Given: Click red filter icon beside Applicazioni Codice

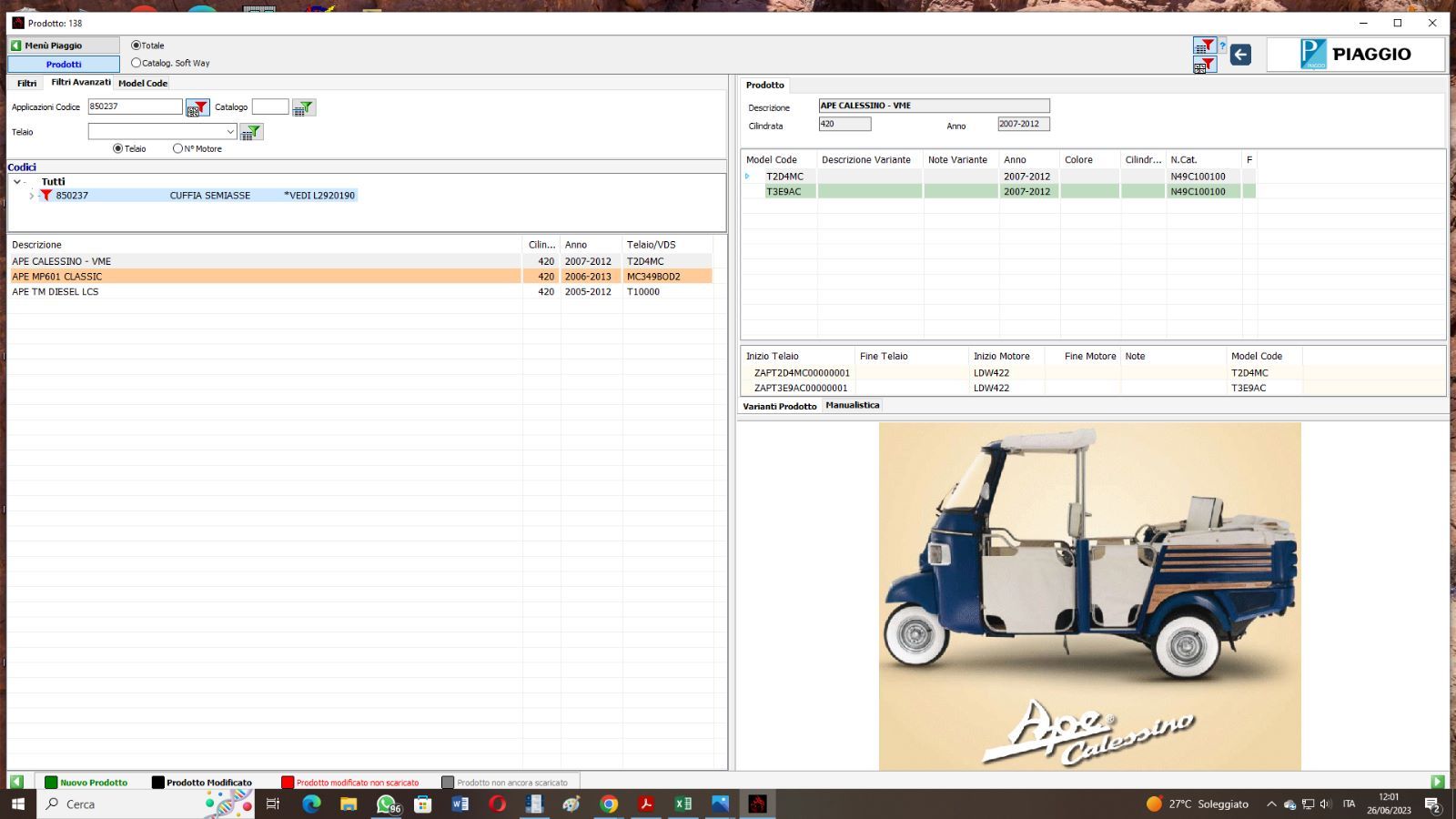Looking at the screenshot, I should pos(197,107).
